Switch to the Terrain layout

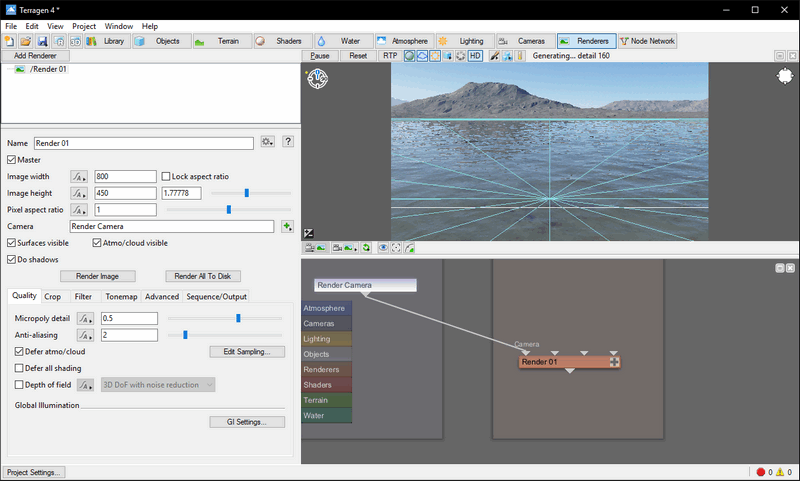click(x=222, y=41)
